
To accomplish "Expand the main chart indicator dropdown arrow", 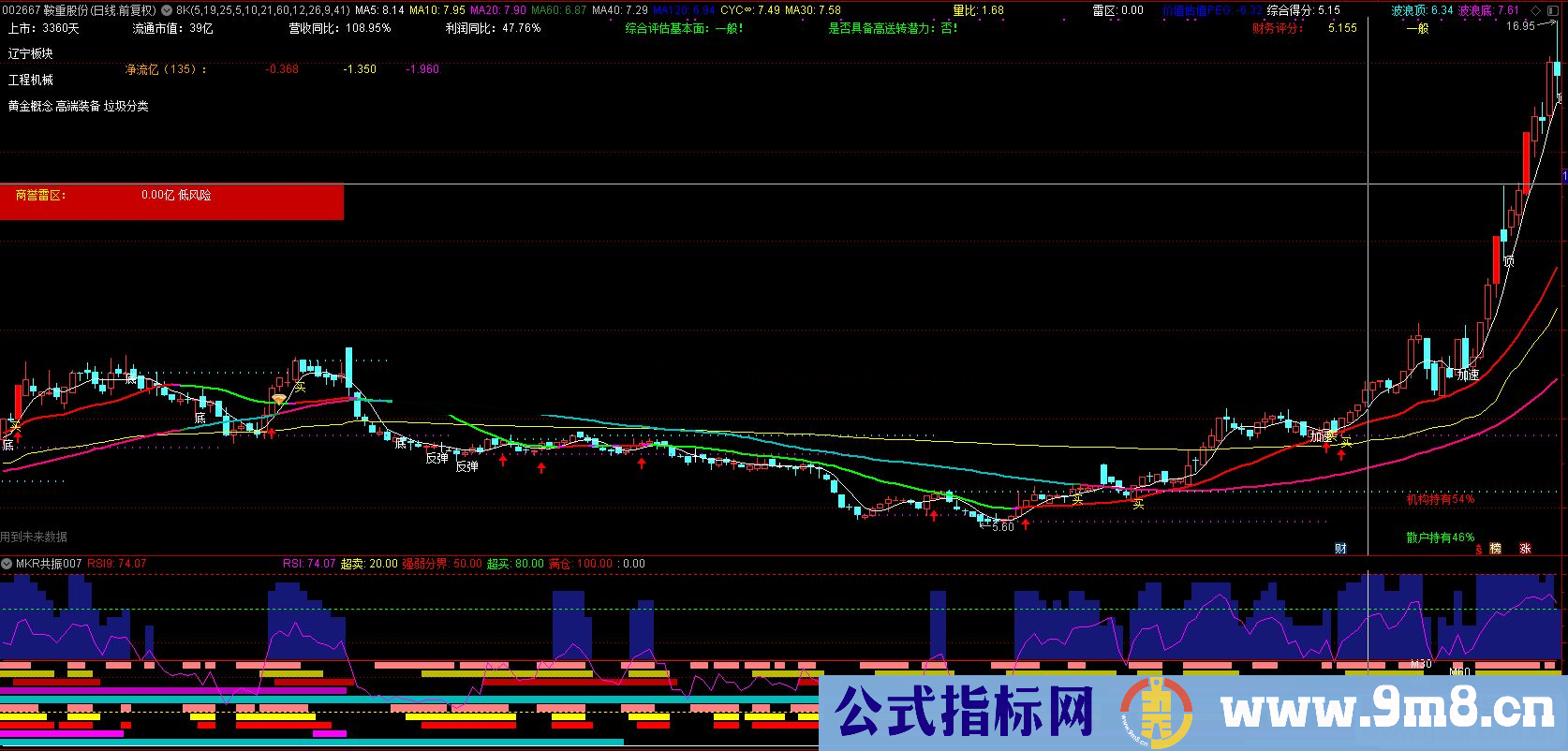I will click(167, 10).
